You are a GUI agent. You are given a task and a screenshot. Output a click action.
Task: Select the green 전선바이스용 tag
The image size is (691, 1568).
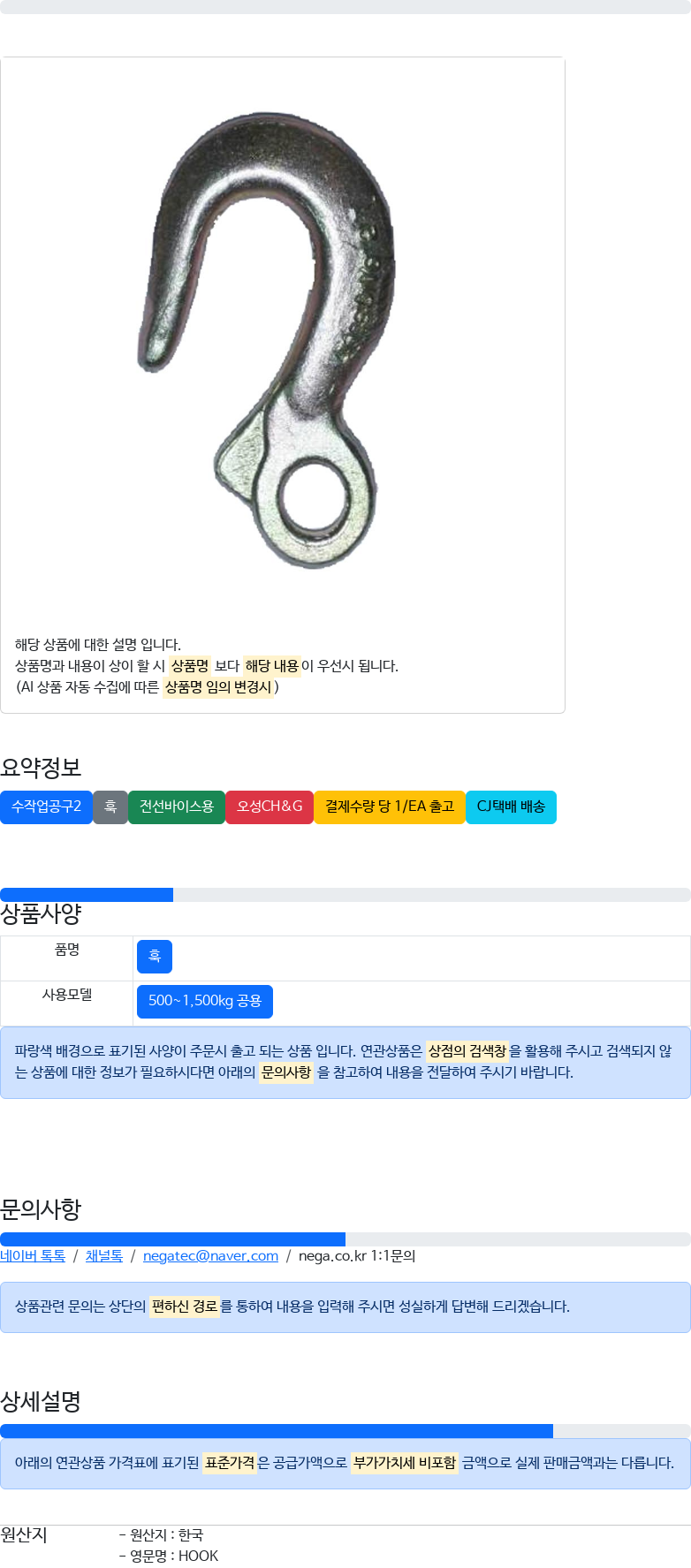coord(177,807)
